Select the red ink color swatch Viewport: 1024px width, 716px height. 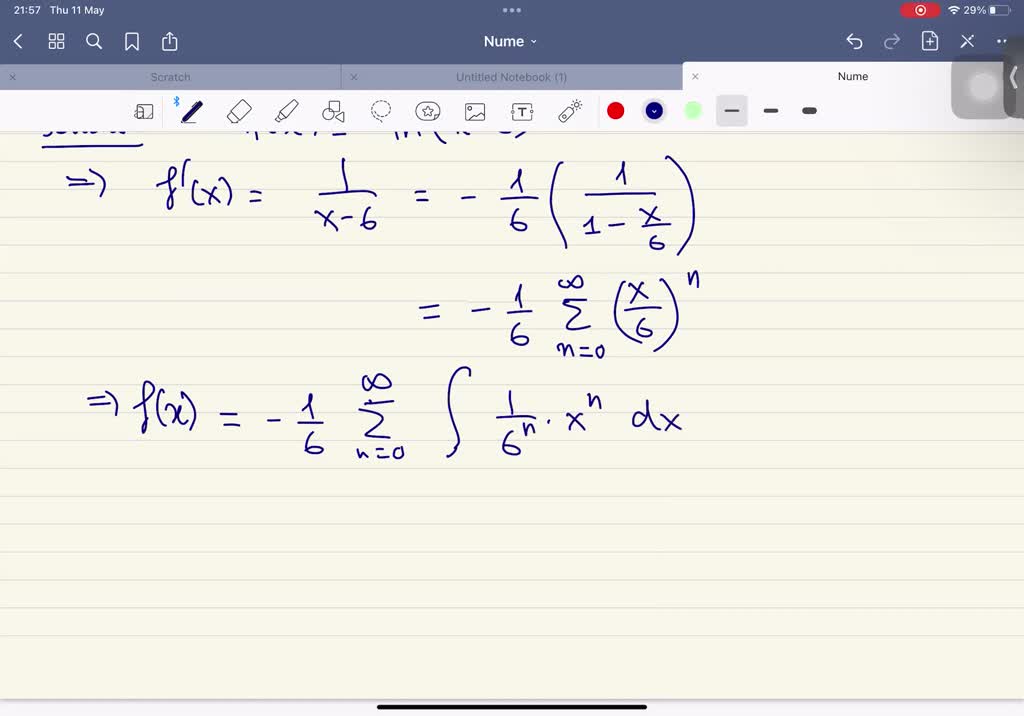[x=616, y=111]
